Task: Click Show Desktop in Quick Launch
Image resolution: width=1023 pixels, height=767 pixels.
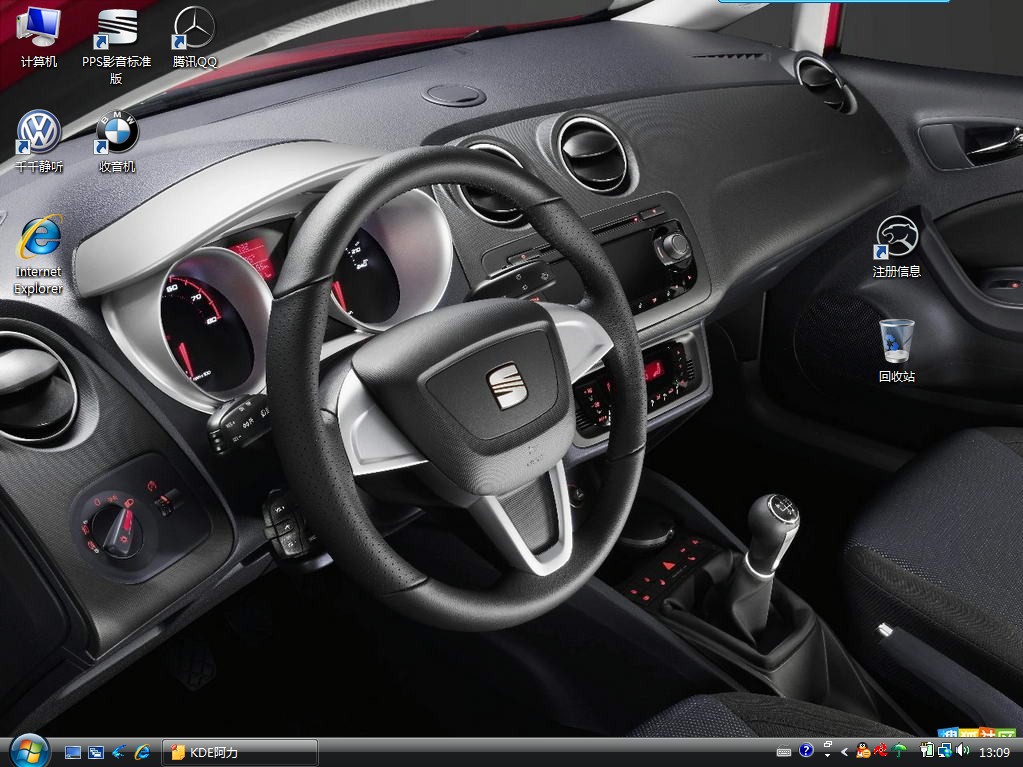Action: [x=73, y=752]
